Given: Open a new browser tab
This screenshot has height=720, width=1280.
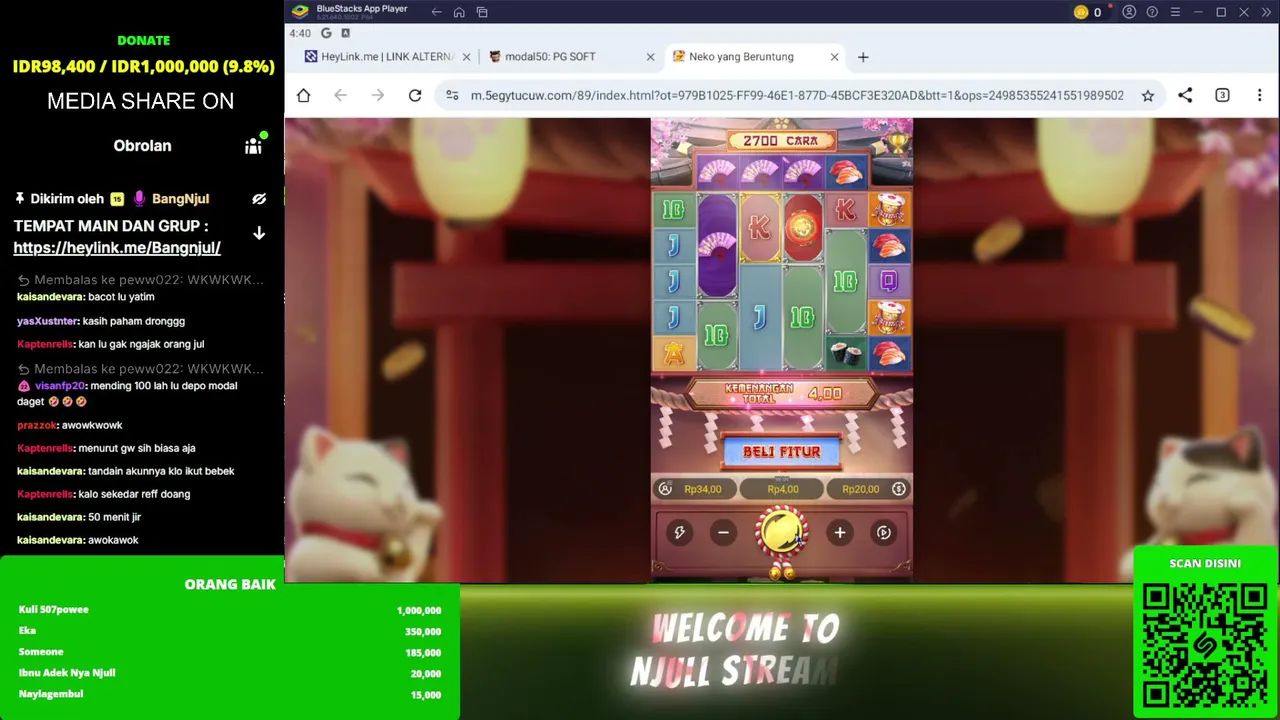Looking at the screenshot, I should [863, 57].
